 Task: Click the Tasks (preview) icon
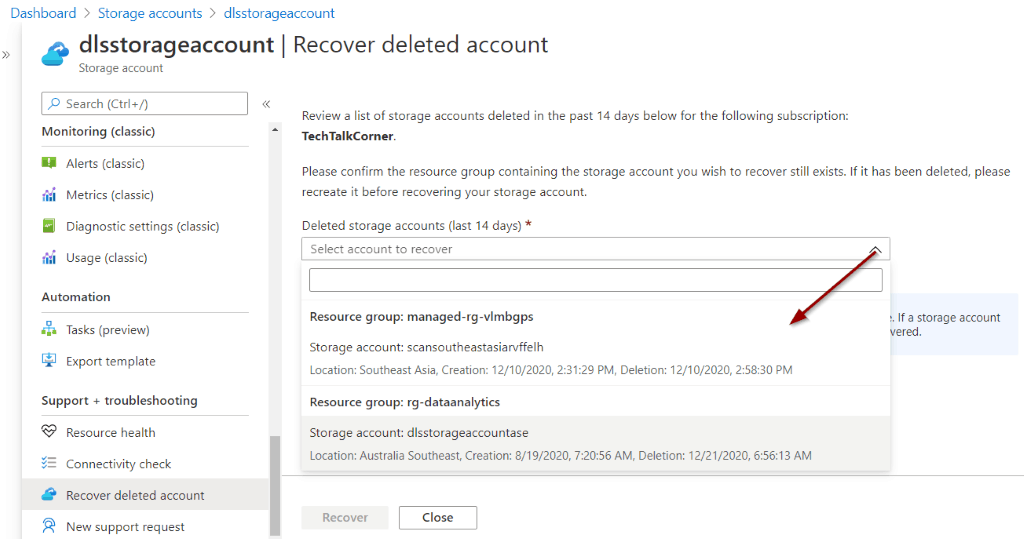tap(49, 329)
